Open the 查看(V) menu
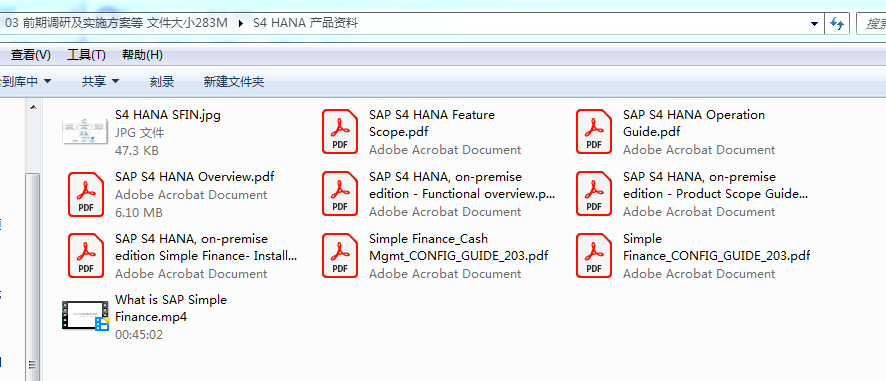886x381 pixels. [31, 55]
